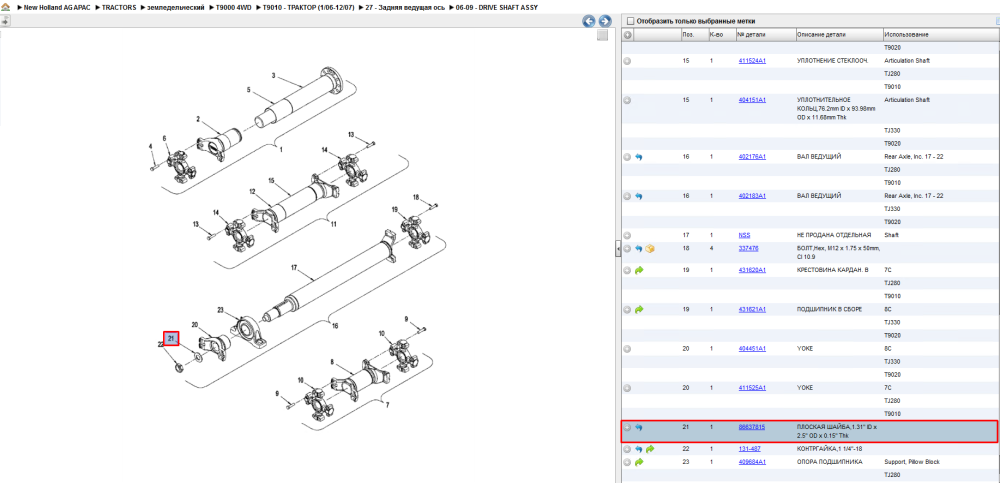Screen dimensions: 1000x483
Task: Add part 402176A1 using its plus icon
Action: point(628,156)
